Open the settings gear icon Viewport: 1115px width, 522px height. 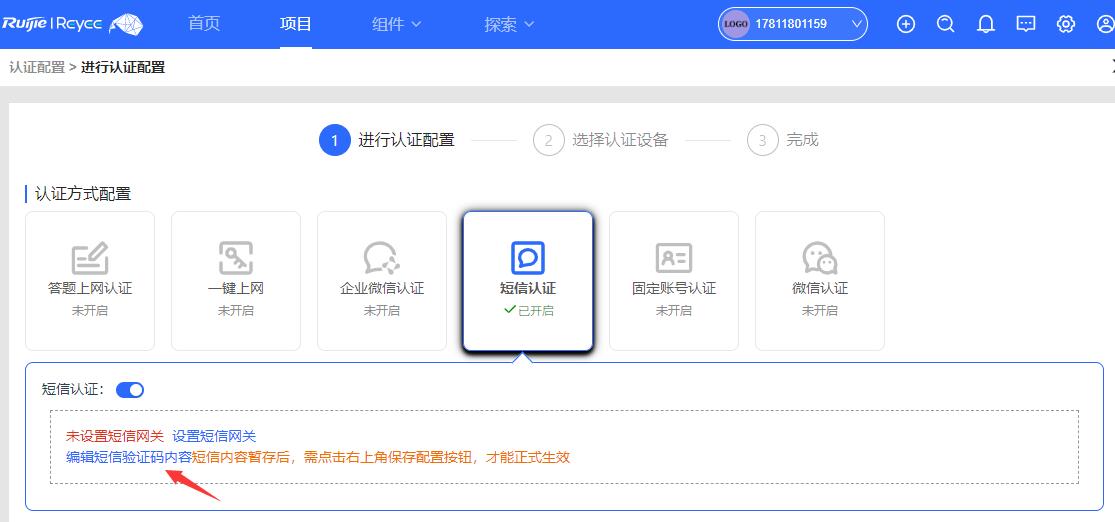click(x=1066, y=24)
